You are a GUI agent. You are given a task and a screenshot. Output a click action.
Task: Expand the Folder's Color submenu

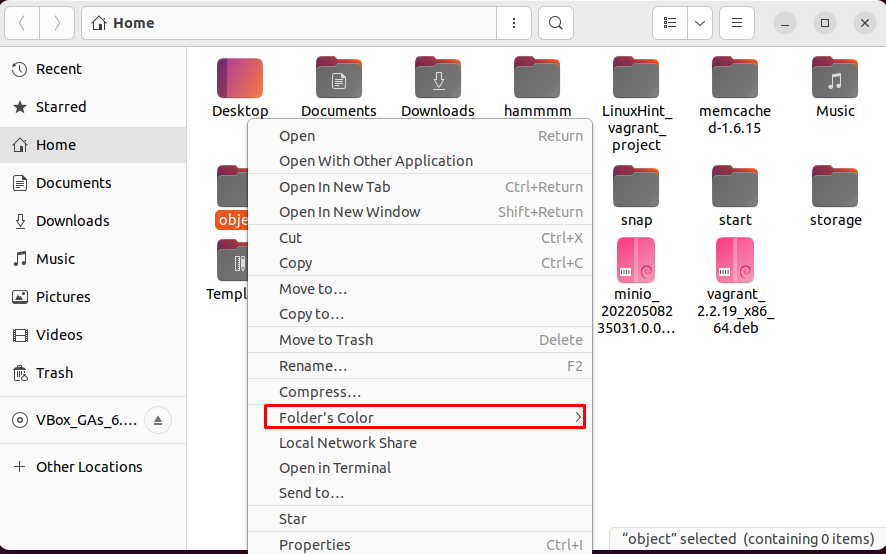click(425, 417)
